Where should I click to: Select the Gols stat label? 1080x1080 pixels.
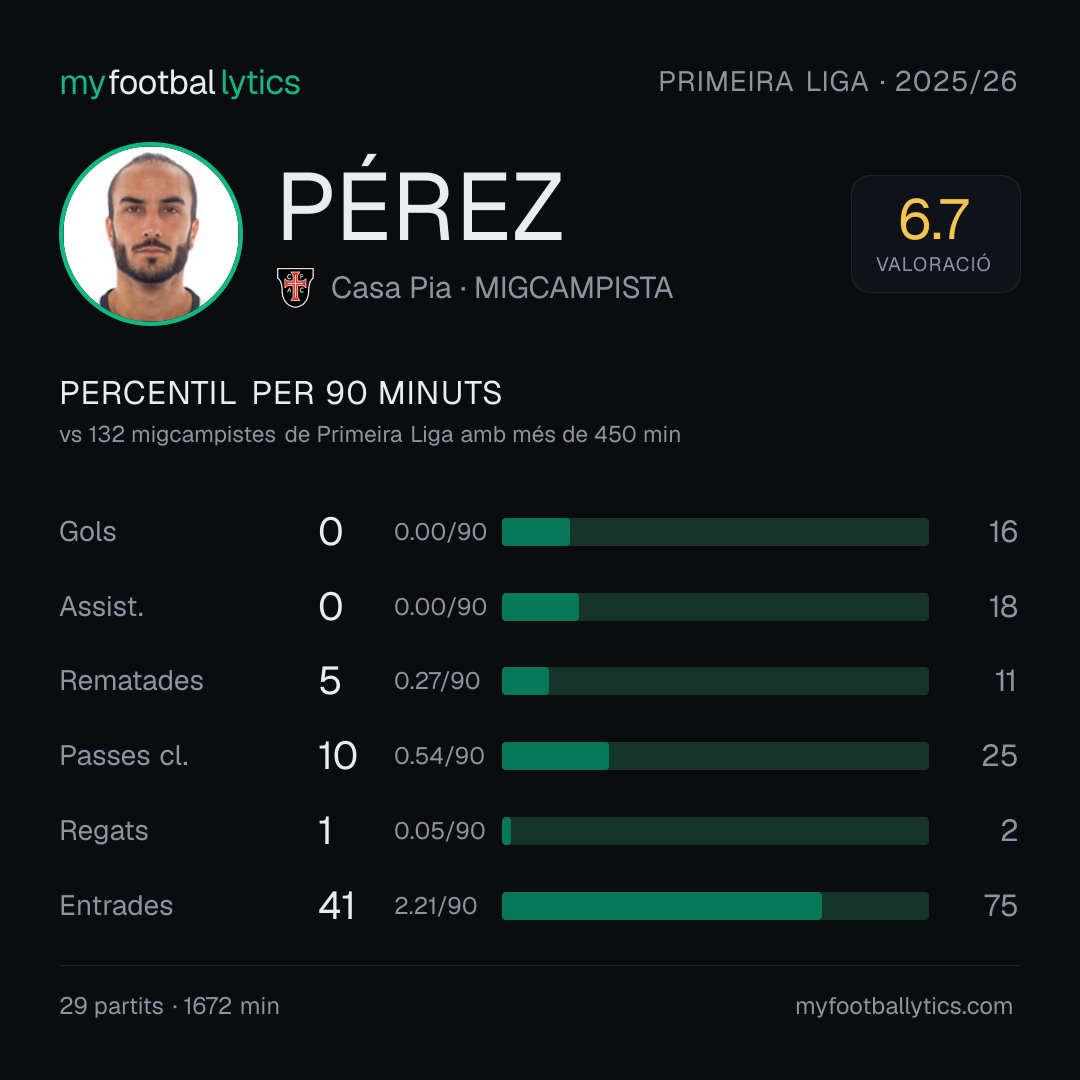(x=88, y=532)
